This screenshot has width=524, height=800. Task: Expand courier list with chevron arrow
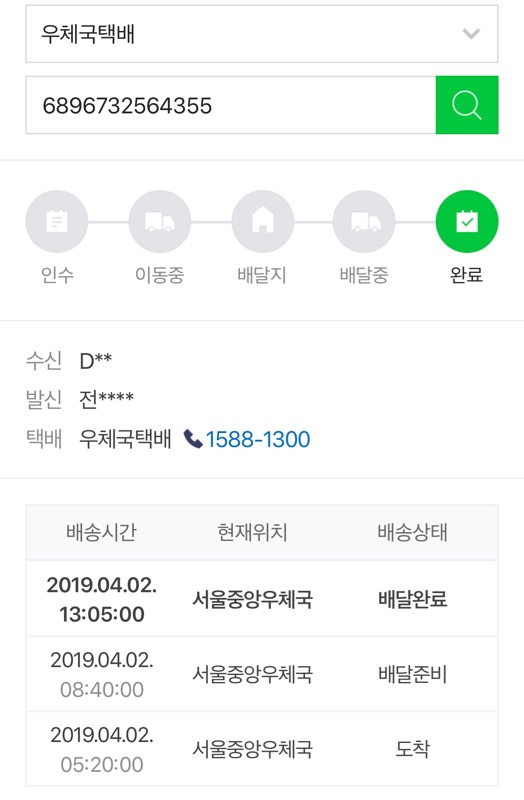pos(471,34)
